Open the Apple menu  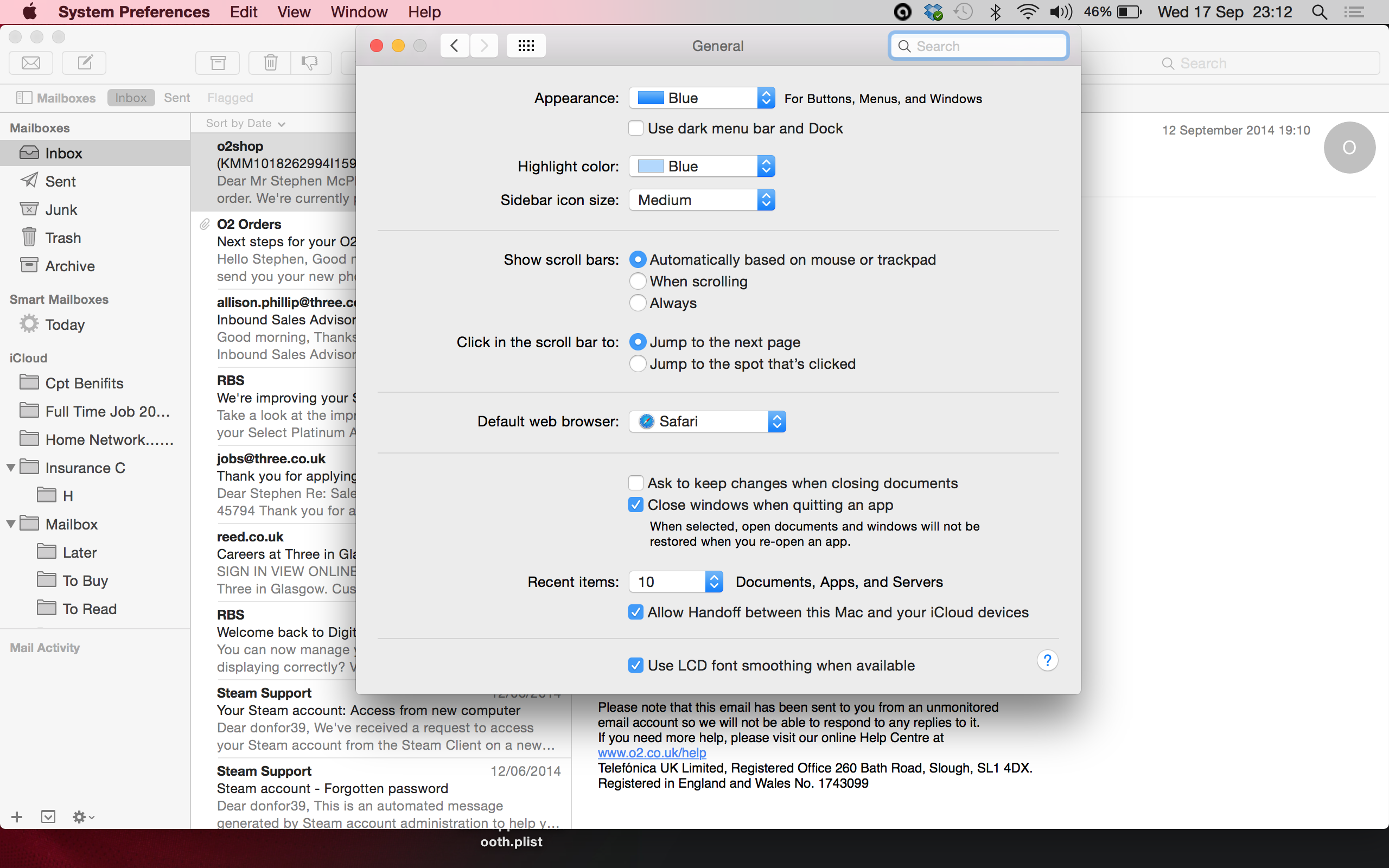tap(29, 11)
